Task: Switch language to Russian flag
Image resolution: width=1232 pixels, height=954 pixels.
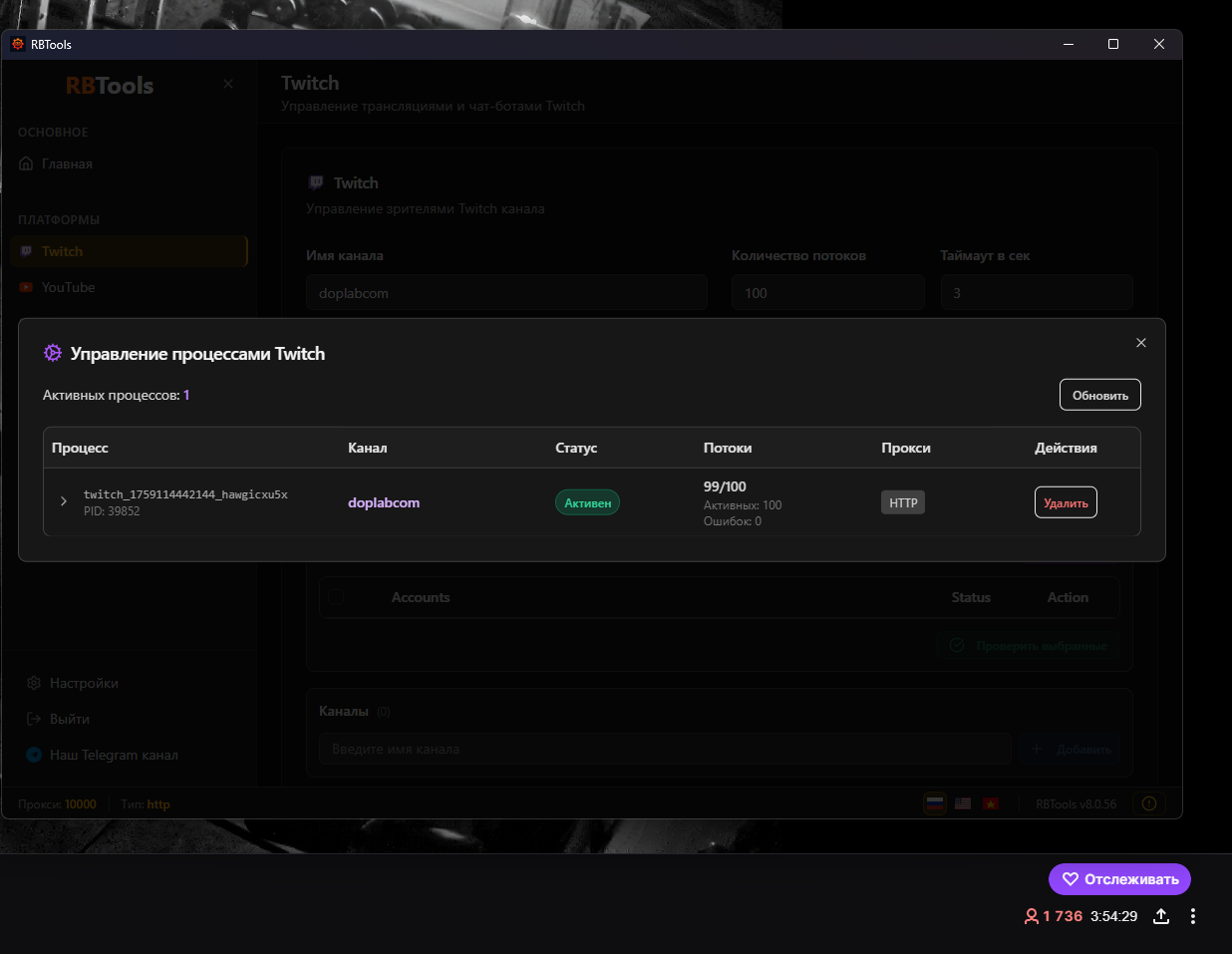Action: 935,803
